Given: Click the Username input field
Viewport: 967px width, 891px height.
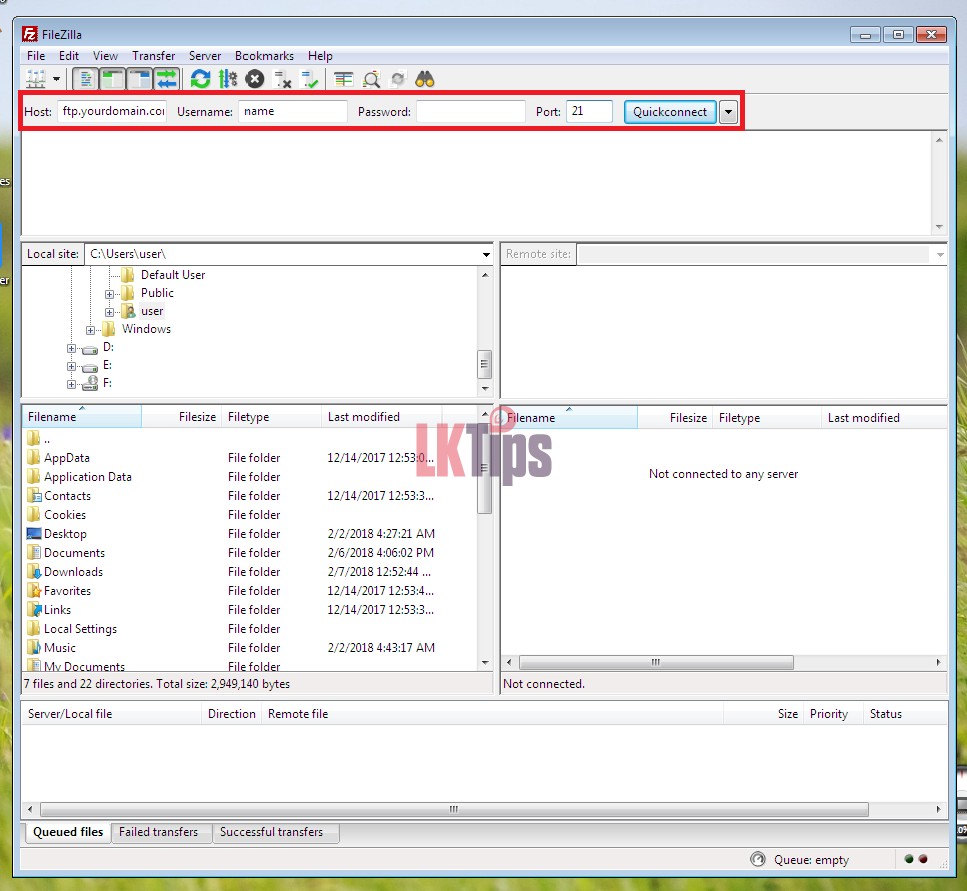Looking at the screenshot, I should (x=293, y=111).
